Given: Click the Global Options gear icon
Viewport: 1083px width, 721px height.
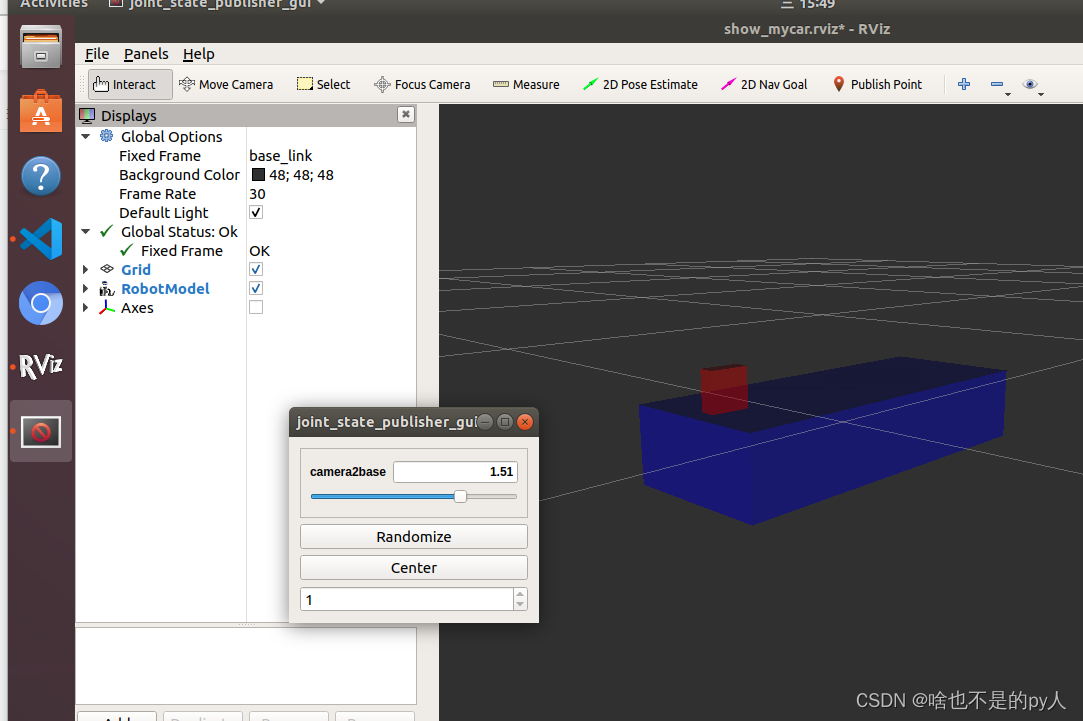Looking at the screenshot, I should click(x=106, y=136).
